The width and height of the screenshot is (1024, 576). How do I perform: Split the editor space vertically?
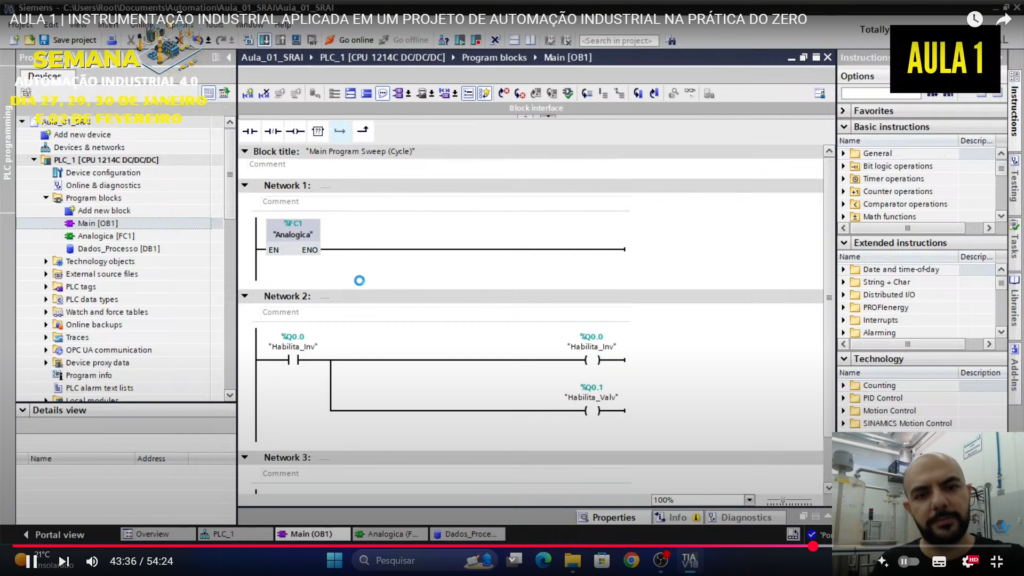(530, 40)
